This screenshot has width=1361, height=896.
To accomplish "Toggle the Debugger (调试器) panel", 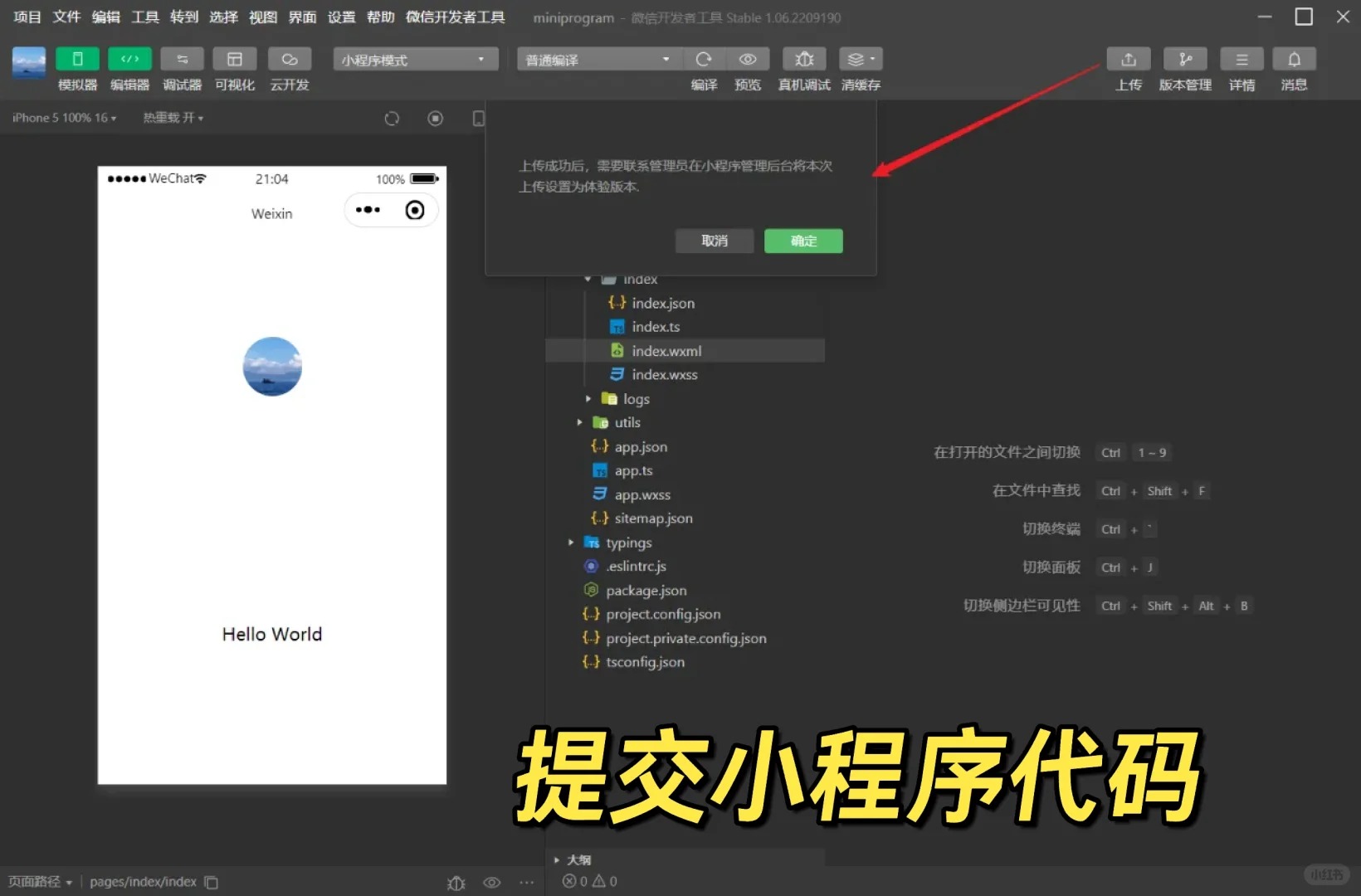I will click(x=182, y=60).
